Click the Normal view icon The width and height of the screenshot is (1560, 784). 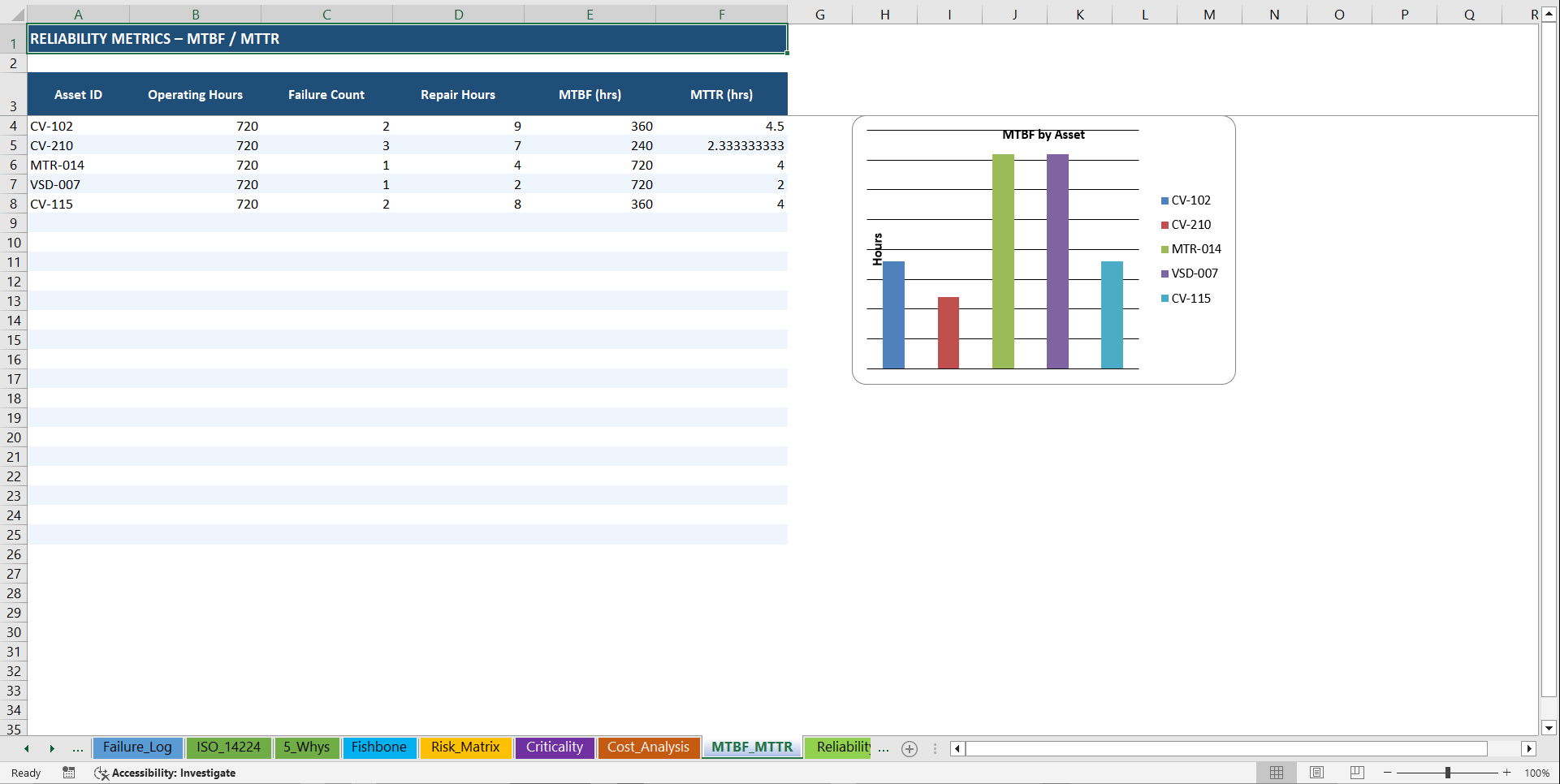point(1276,773)
